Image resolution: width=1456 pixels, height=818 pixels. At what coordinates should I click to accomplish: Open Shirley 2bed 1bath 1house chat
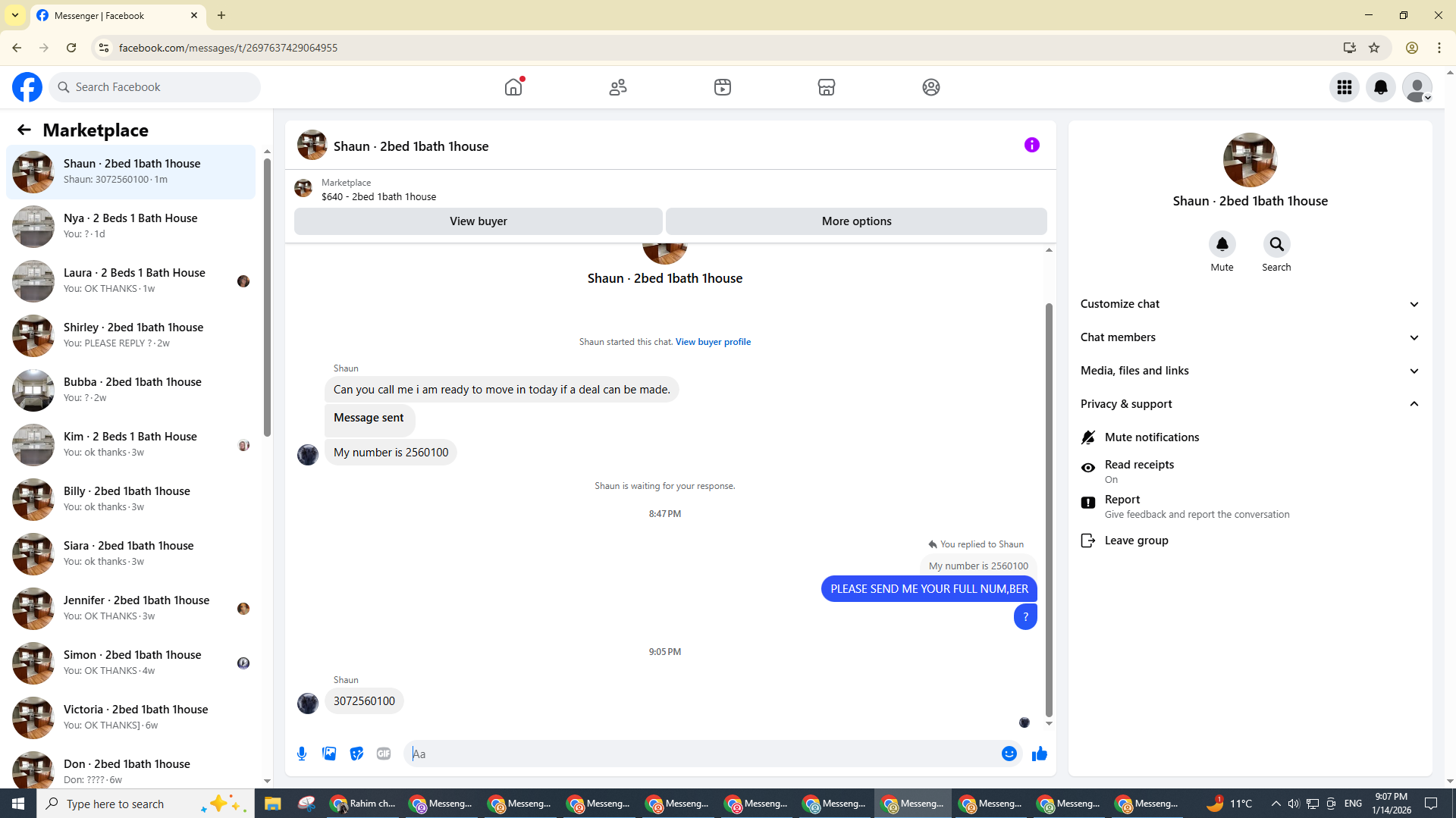130,335
